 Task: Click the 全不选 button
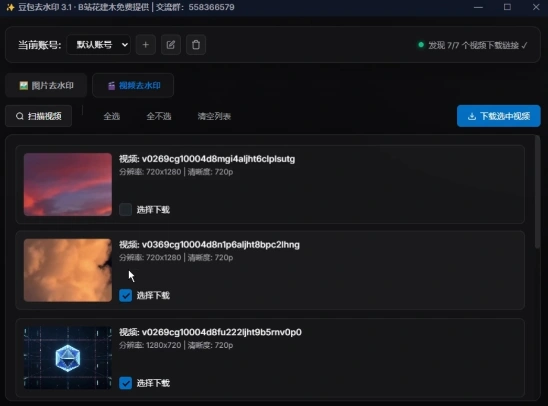159,116
